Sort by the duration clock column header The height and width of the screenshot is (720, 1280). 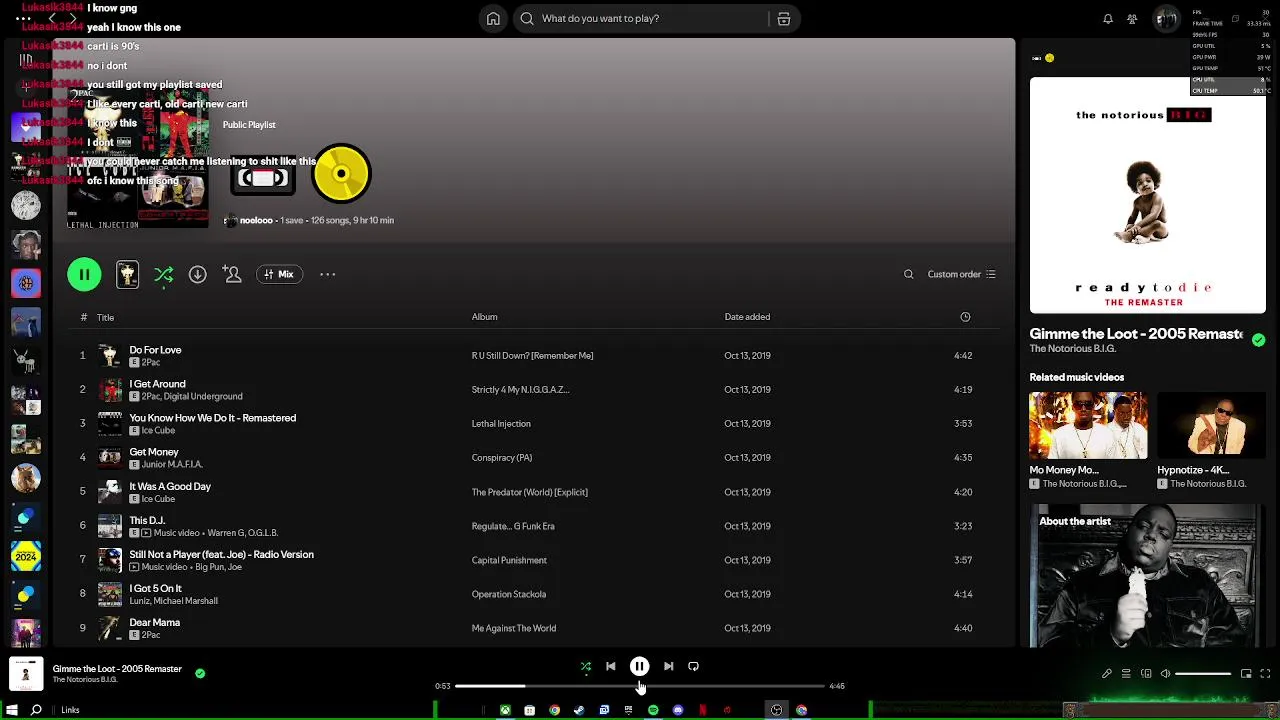(x=965, y=317)
